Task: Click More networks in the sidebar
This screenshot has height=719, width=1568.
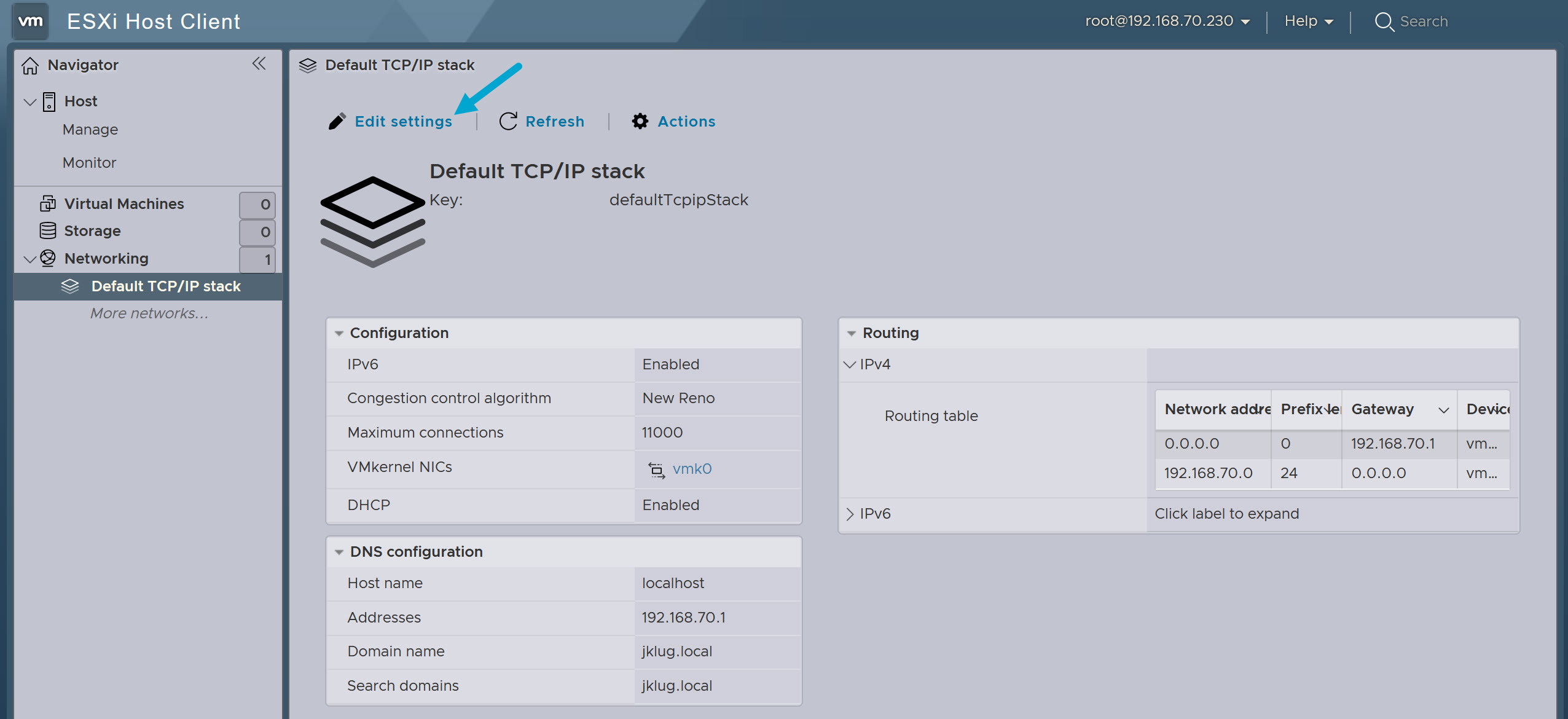Action: coord(147,313)
